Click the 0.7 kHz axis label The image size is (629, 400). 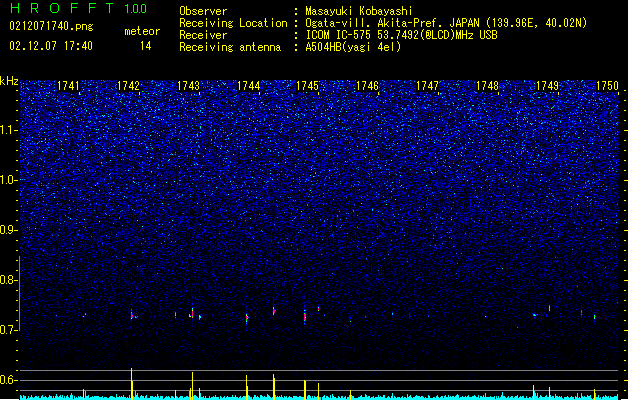[x=9, y=330]
